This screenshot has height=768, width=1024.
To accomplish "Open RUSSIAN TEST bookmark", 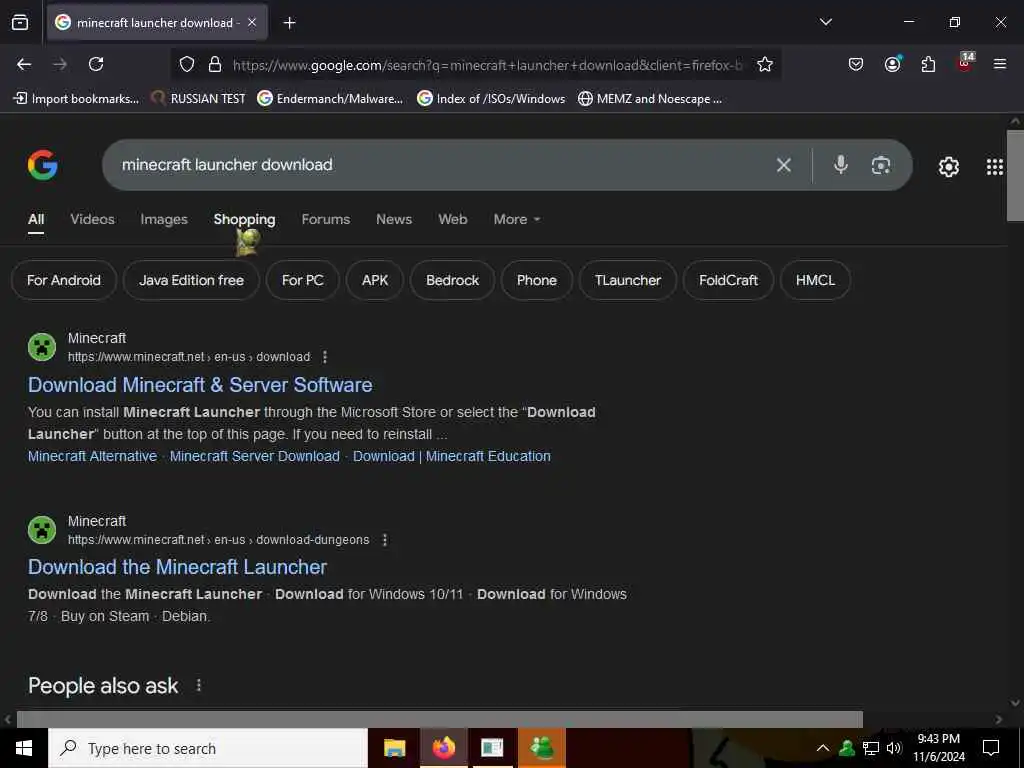I will click(198, 99).
